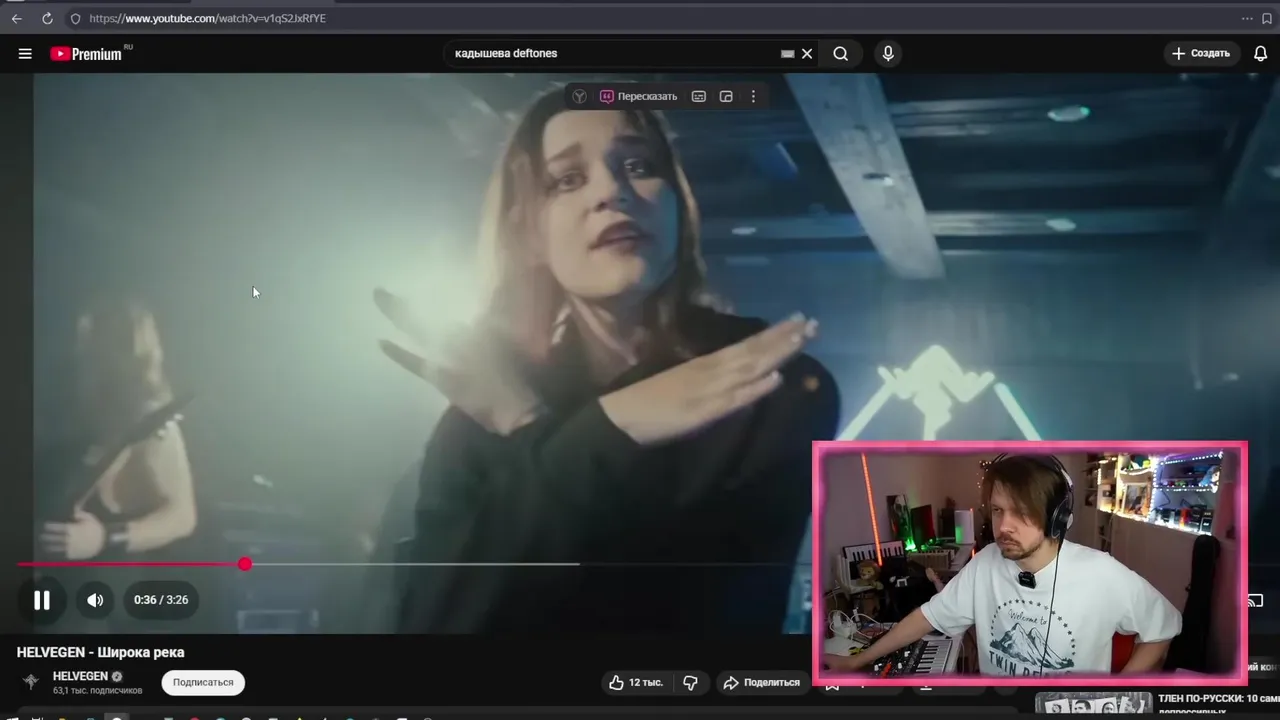
Task: Mute the video volume
Action: (95, 600)
